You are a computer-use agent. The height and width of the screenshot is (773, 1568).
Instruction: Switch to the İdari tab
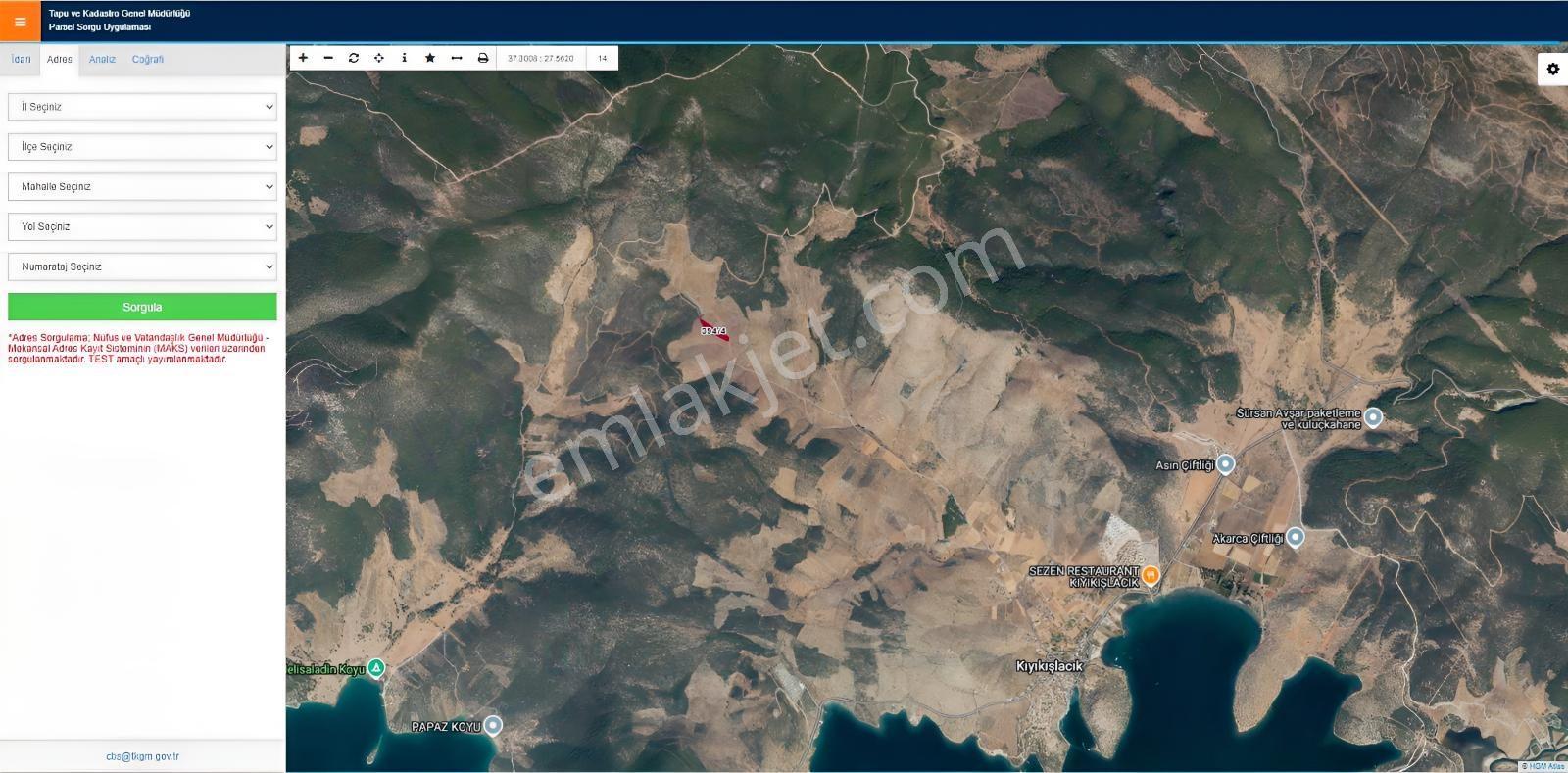click(x=21, y=59)
